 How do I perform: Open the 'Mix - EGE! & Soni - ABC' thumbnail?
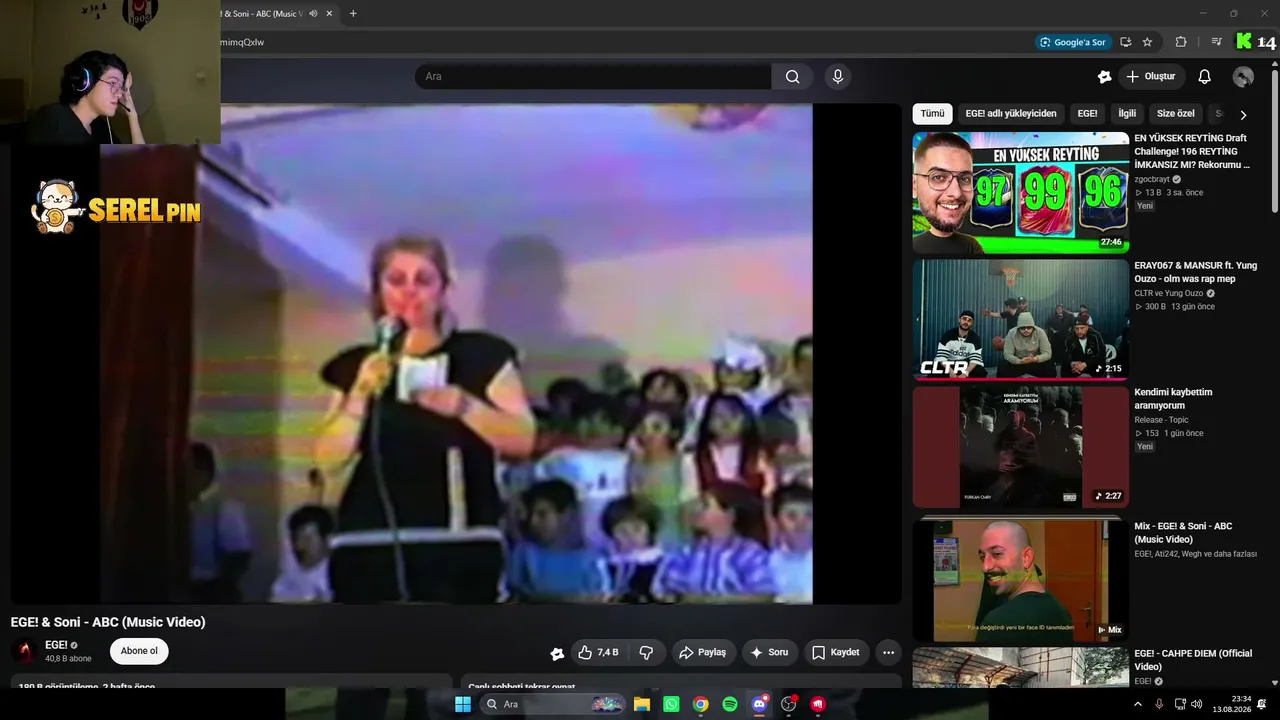(x=1021, y=579)
